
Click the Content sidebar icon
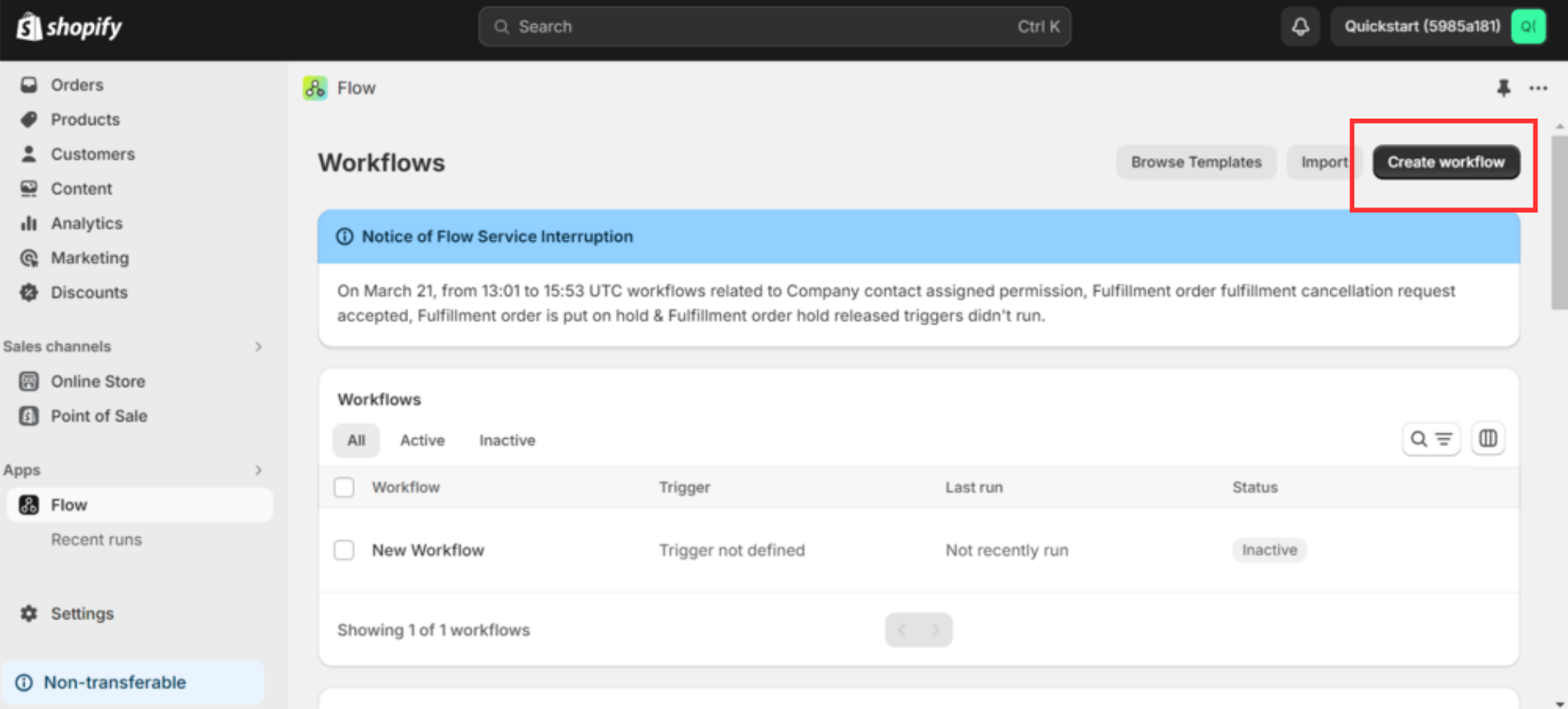coord(29,189)
